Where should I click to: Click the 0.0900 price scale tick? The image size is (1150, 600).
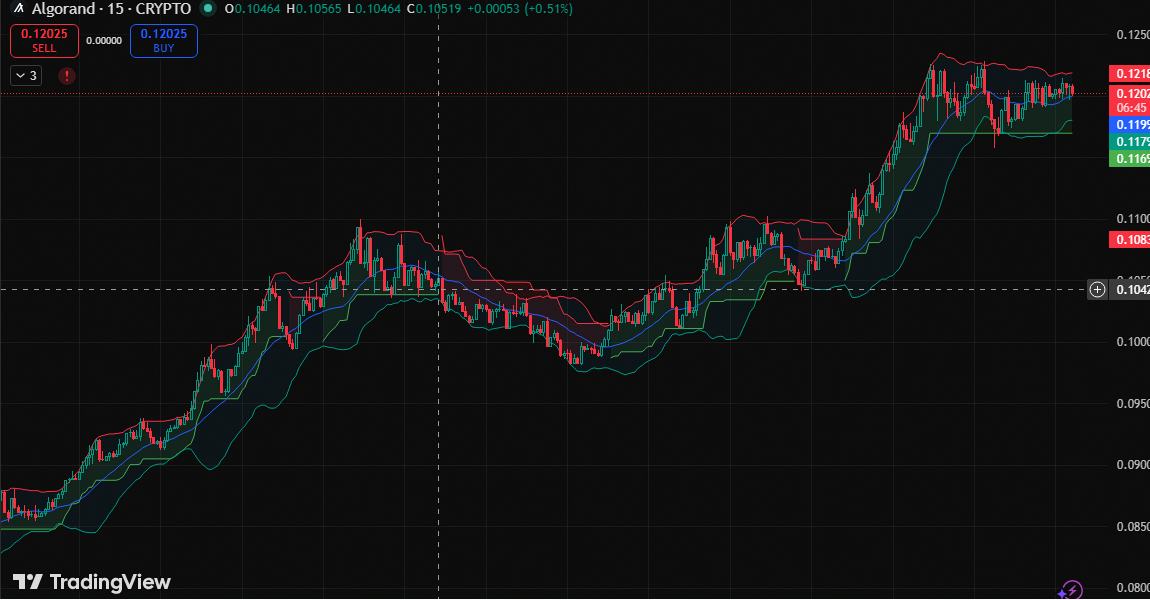click(x=1132, y=464)
